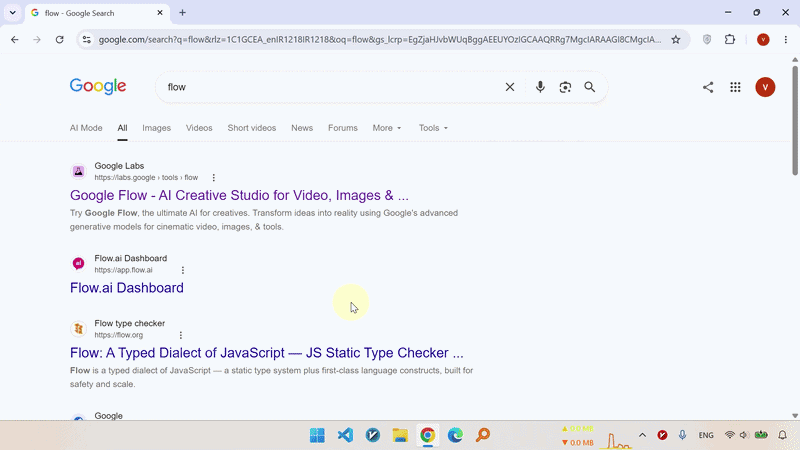Open the Windows Start menu
The width and height of the screenshot is (800, 450).
[317, 435]
